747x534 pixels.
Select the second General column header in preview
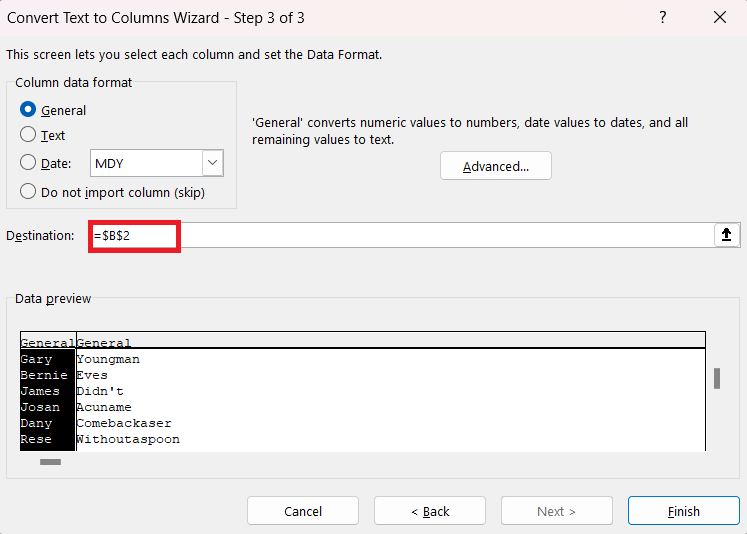click(x=103, y=343)
